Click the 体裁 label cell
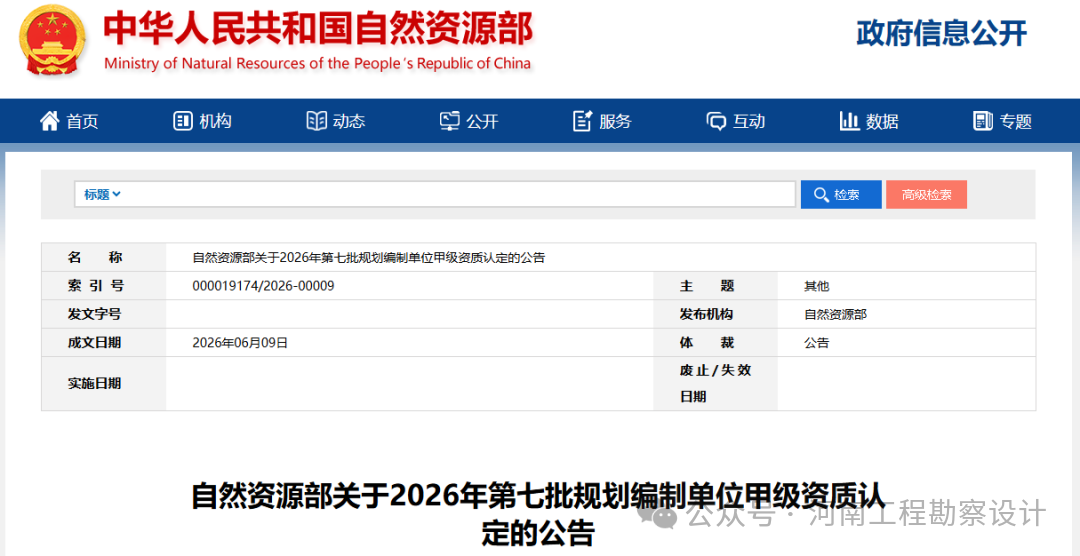The width and height of the screenshot is (1080, 556). pos(716,342)
